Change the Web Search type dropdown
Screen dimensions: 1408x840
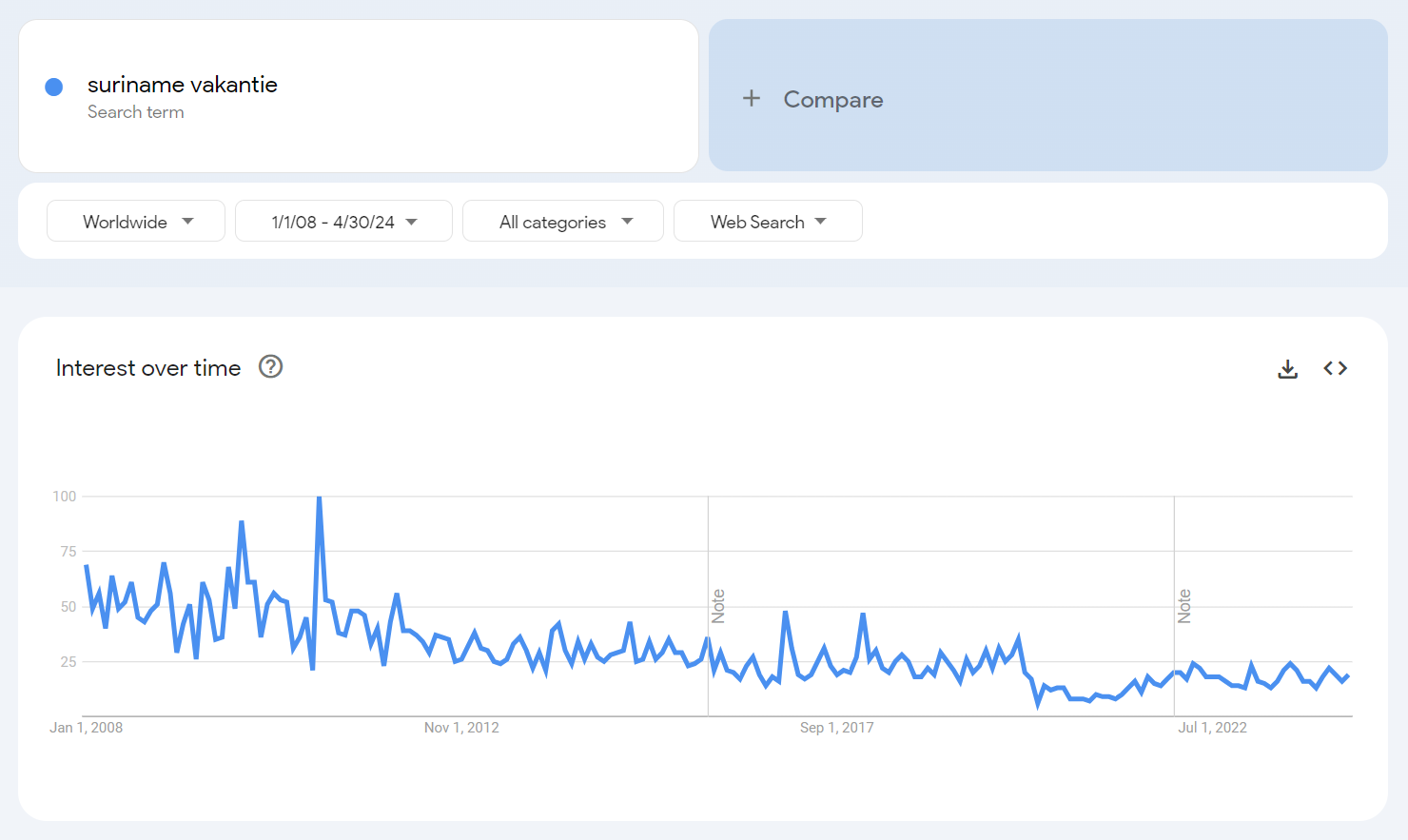[x=768, y=222]
